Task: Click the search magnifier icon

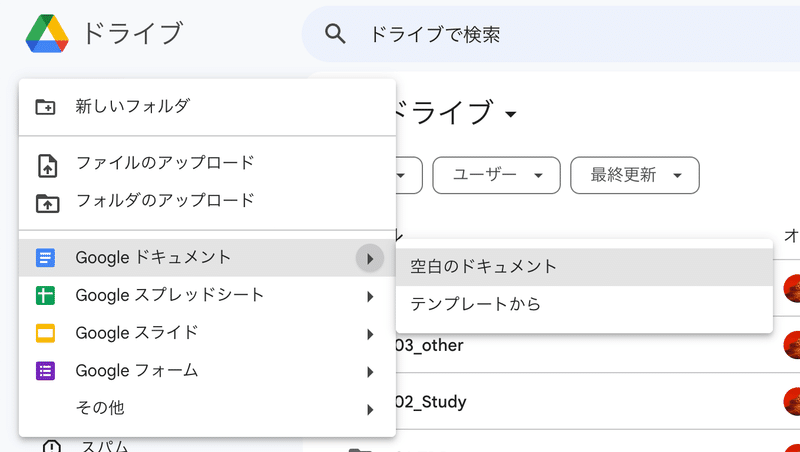Action: (335, 34)
